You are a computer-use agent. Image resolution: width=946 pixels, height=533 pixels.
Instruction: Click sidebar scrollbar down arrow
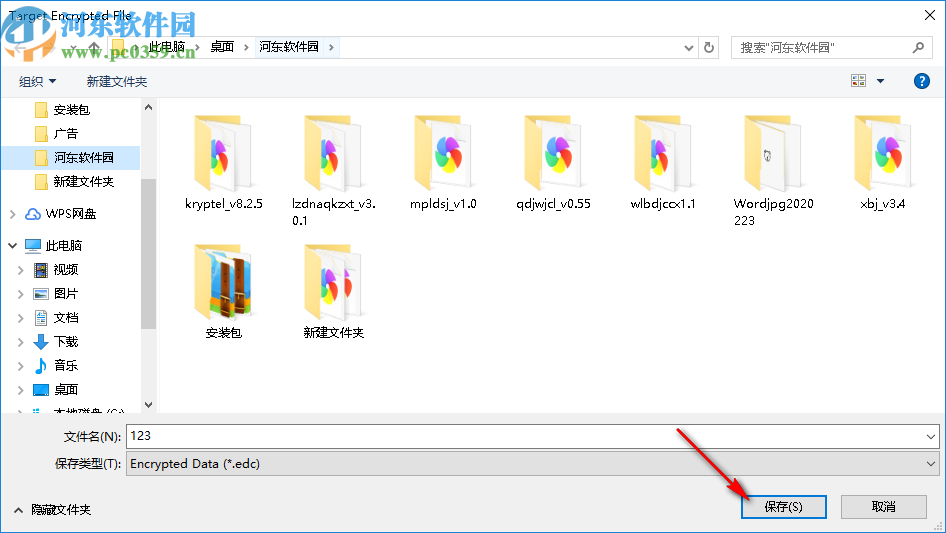(x=148, y=405)
